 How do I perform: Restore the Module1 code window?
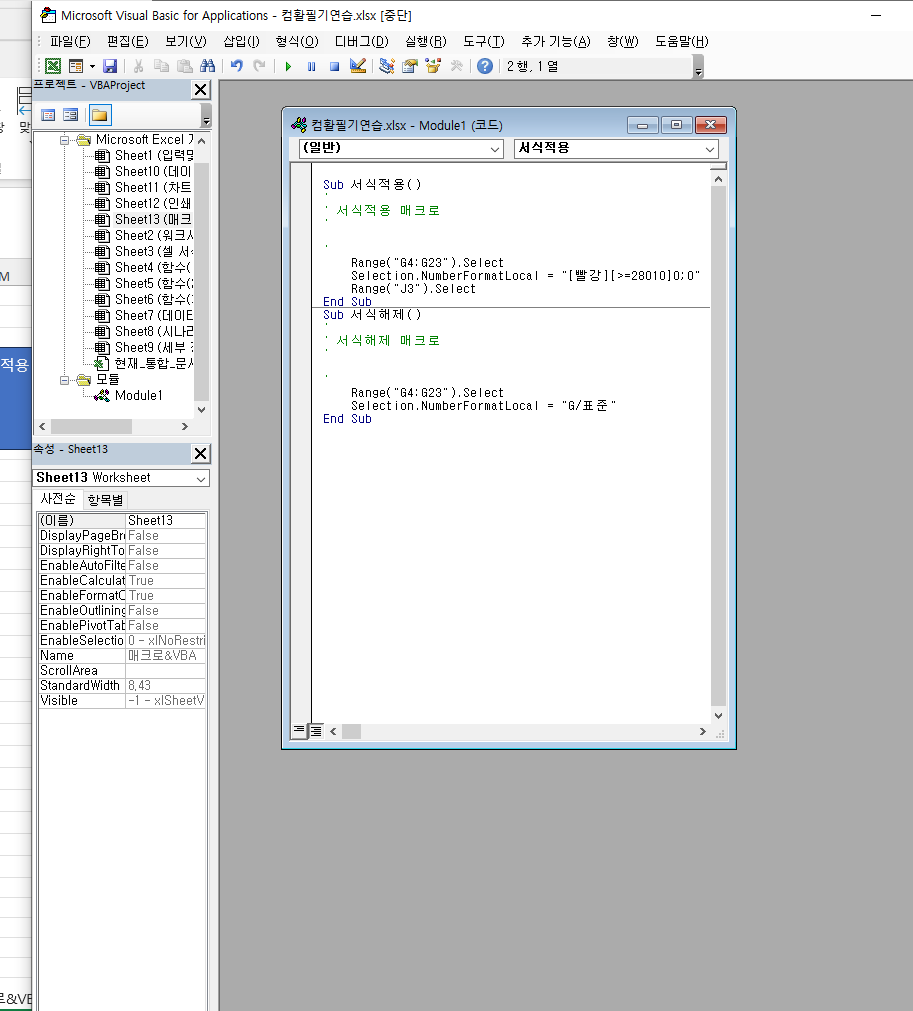click(676, 125)
